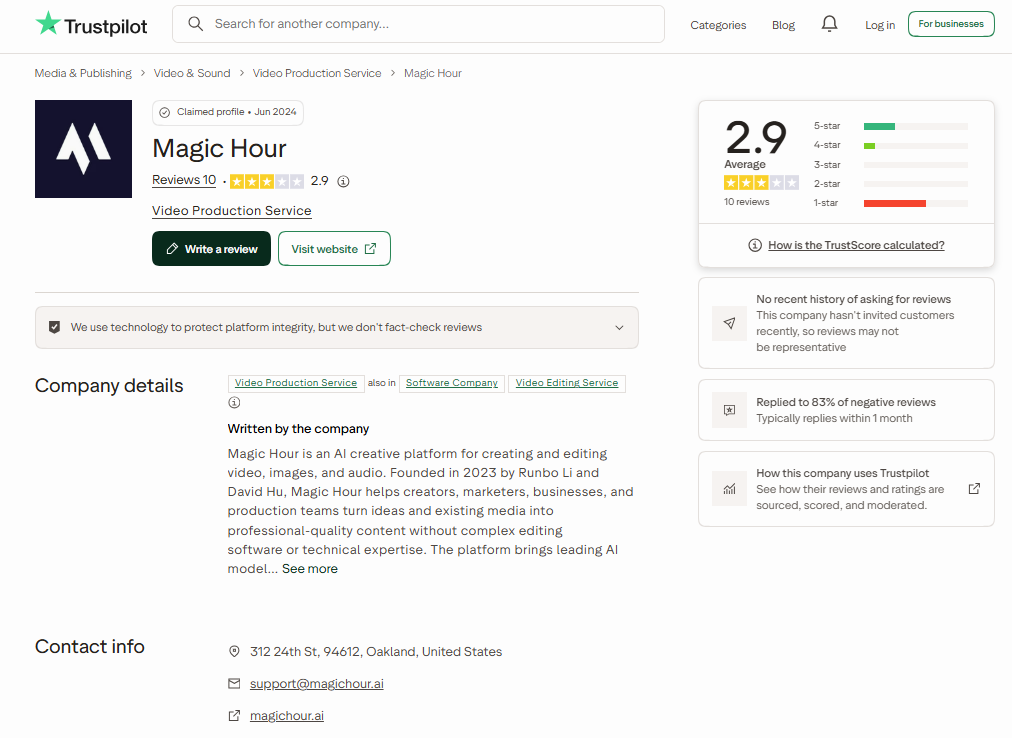The width and height of the screenshot is (1012, 738).
Task: Expand the description with See more
Action: (310, 569)
